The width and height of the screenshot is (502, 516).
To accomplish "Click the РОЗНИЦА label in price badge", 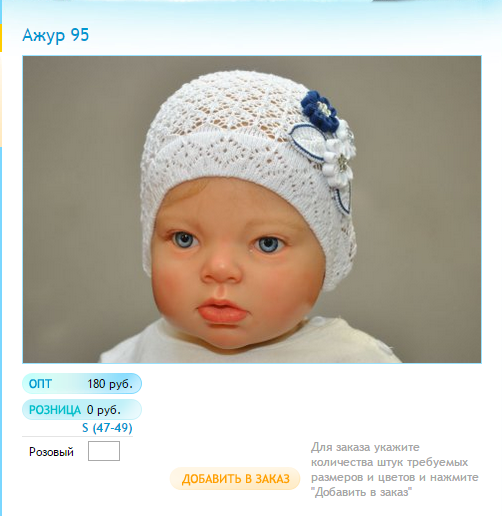I will click(x=55, y=410).
